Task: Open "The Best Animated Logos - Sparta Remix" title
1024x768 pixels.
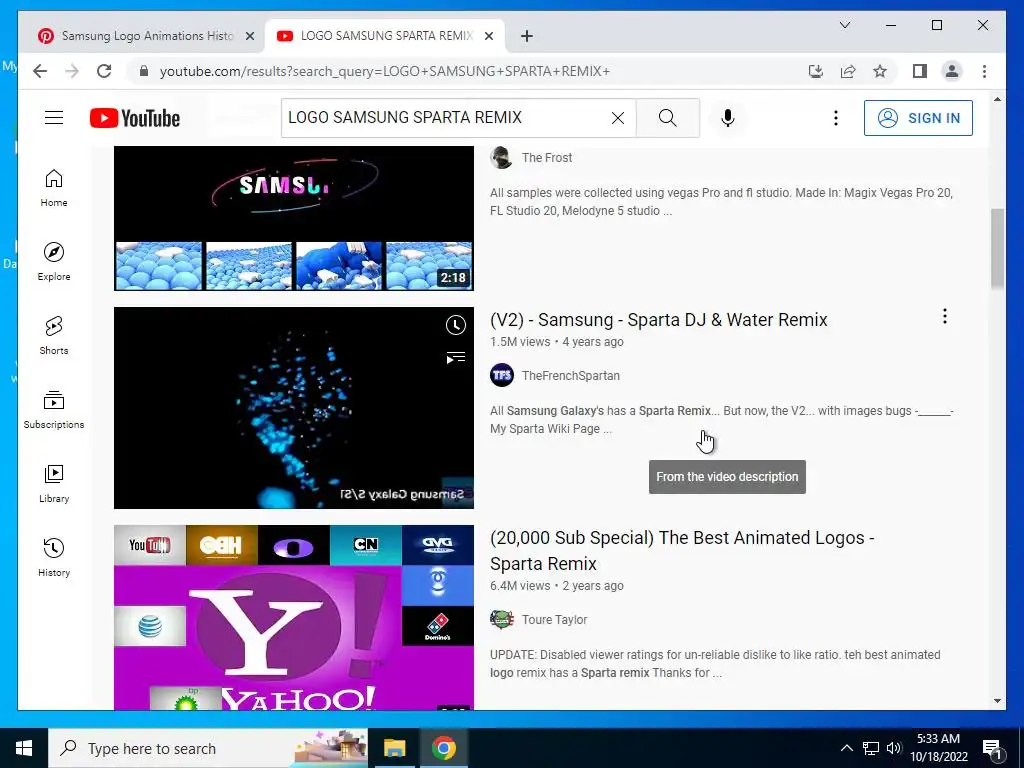Action: click(x=682, y=551)
